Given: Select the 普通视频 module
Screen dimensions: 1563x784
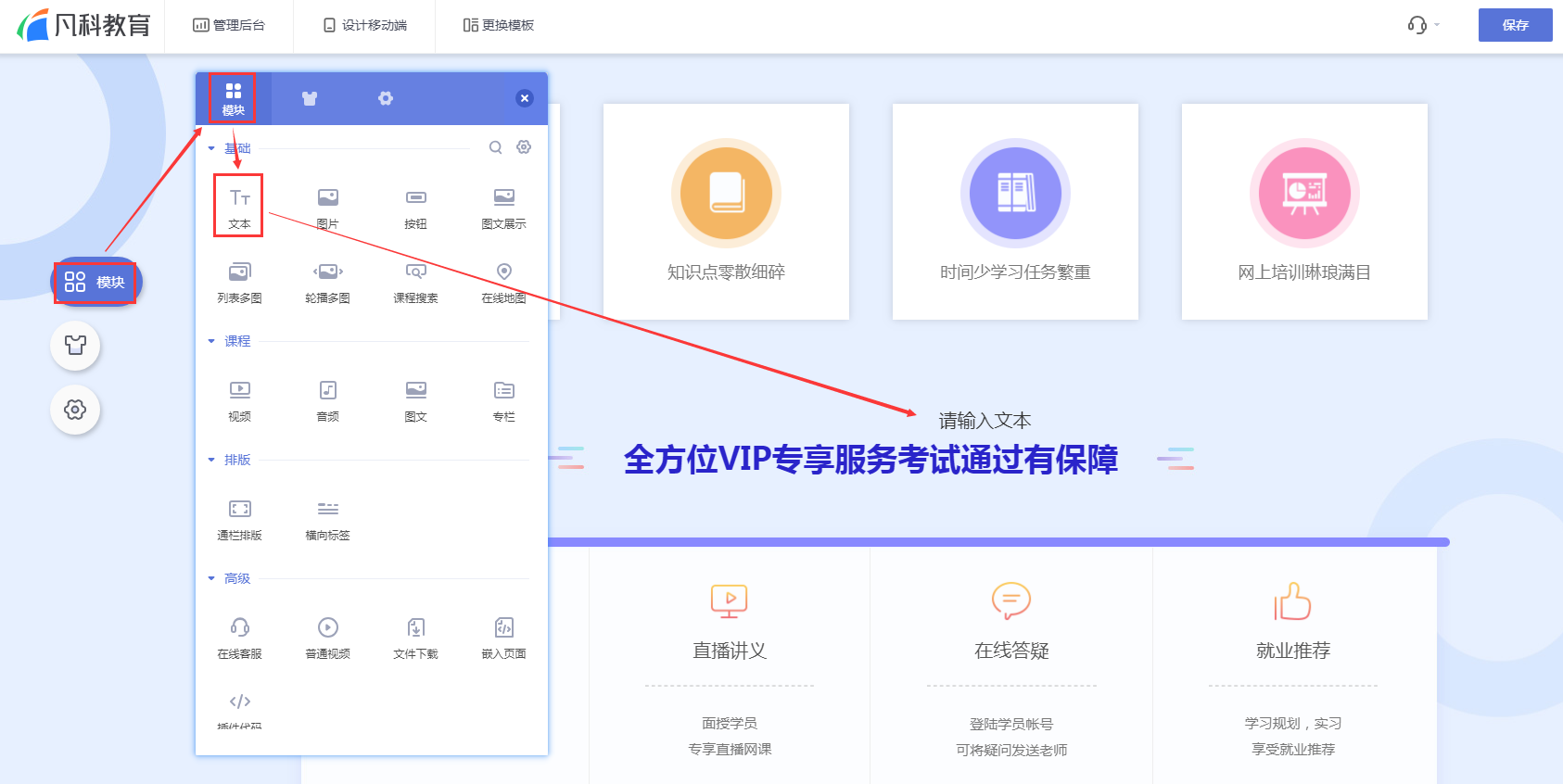Looking at the screenshot, I should pyautogui.click(x=327, y=638).
